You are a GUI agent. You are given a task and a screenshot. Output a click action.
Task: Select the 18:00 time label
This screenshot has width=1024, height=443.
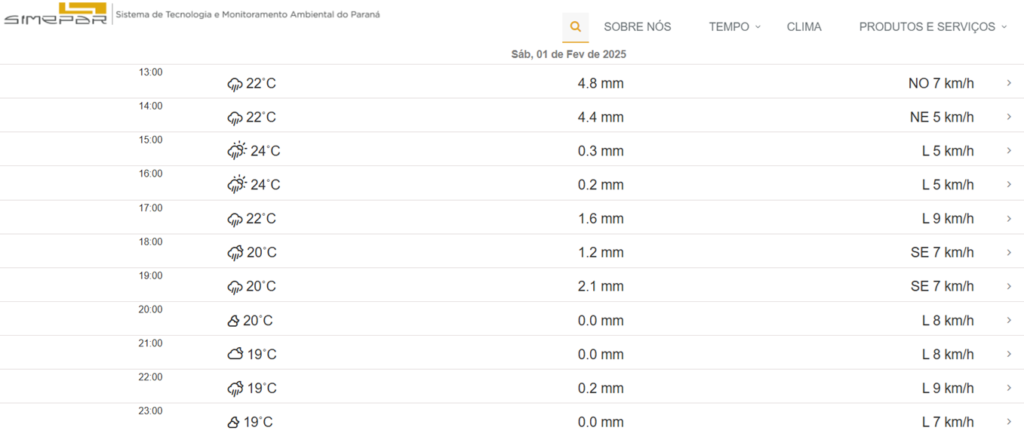point(150,242)
